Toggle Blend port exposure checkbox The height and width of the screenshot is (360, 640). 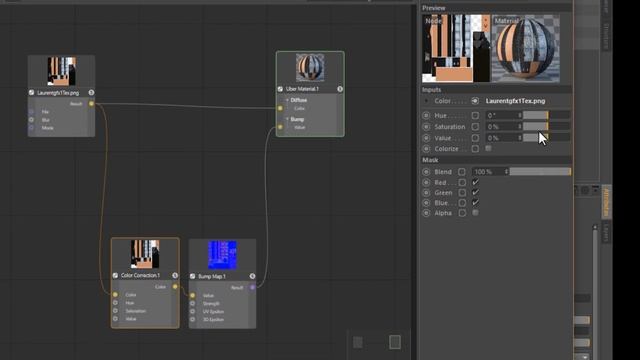(x=462, y=172)
